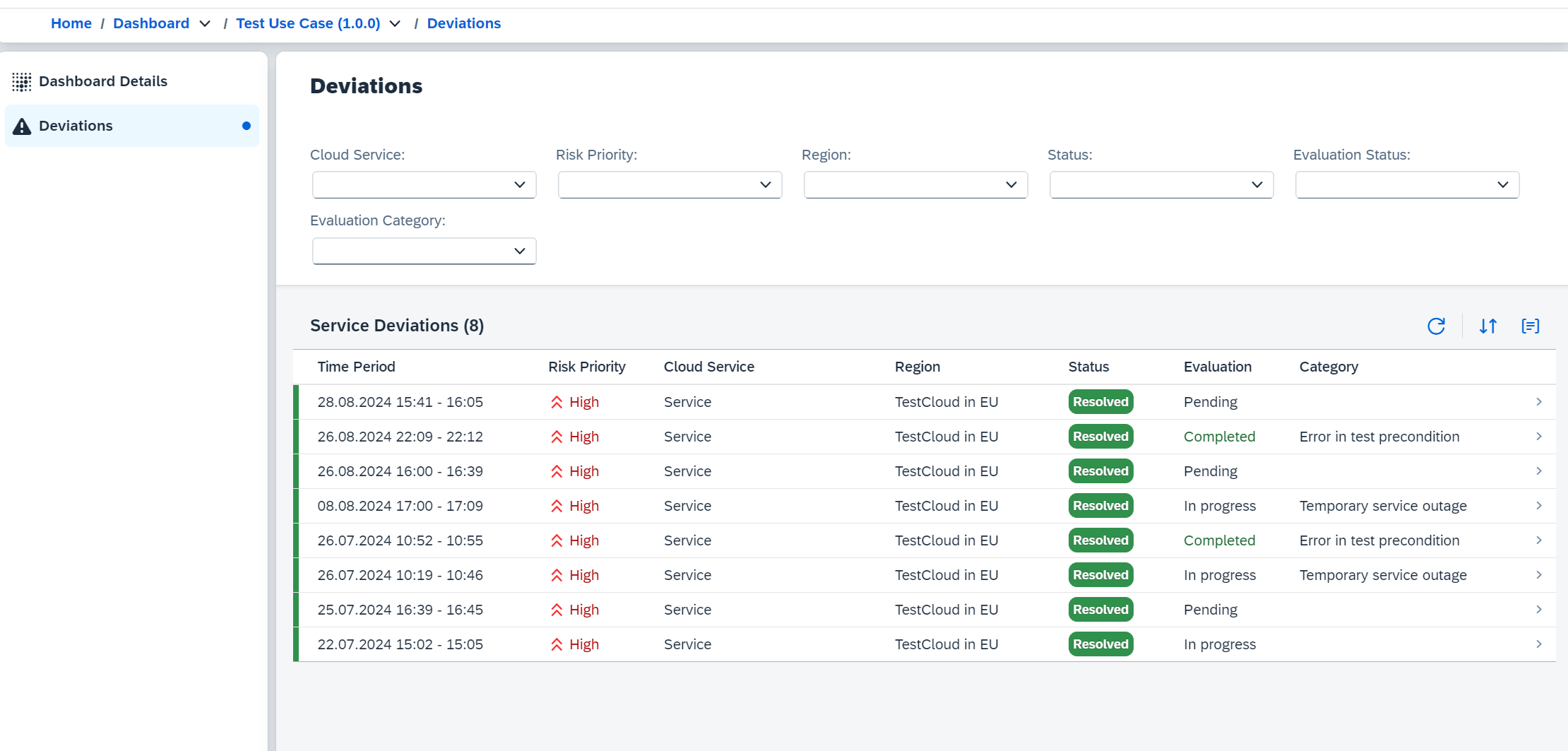Select Dashboard Details in the sidebar

[x=103, y=81]
